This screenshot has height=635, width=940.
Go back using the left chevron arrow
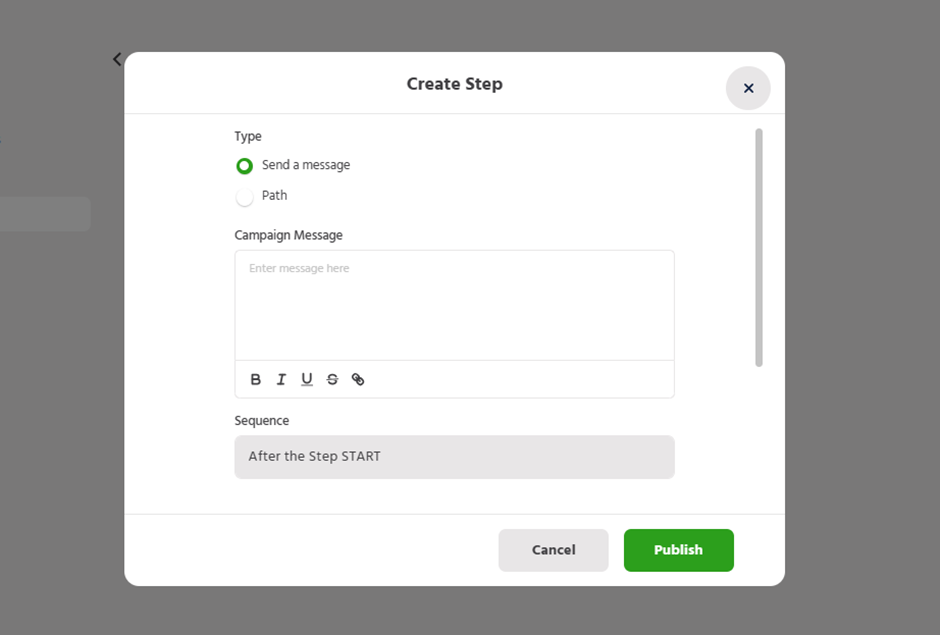point(117,59)
